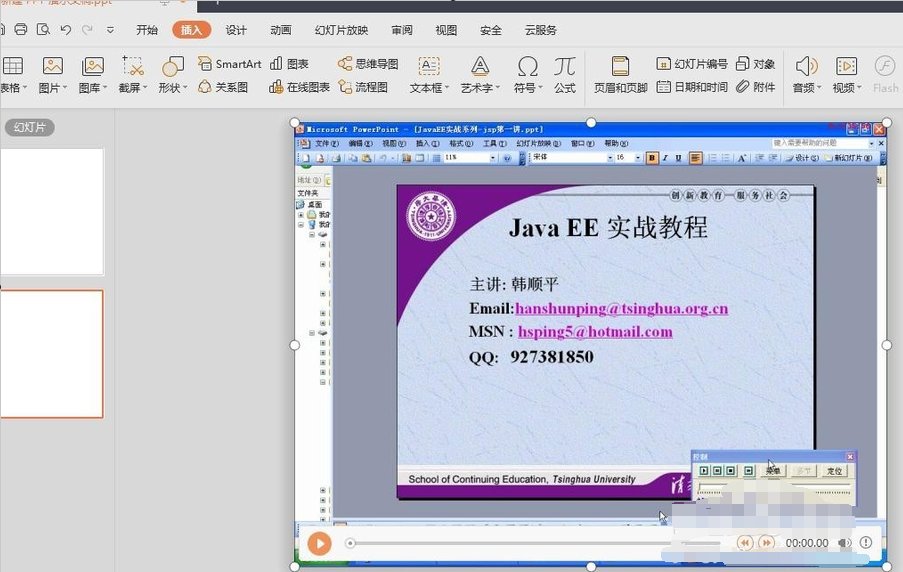Insert a mind map via 思维导图
The height and width of the screenshot is (572, 903).
tap(368, 63)
